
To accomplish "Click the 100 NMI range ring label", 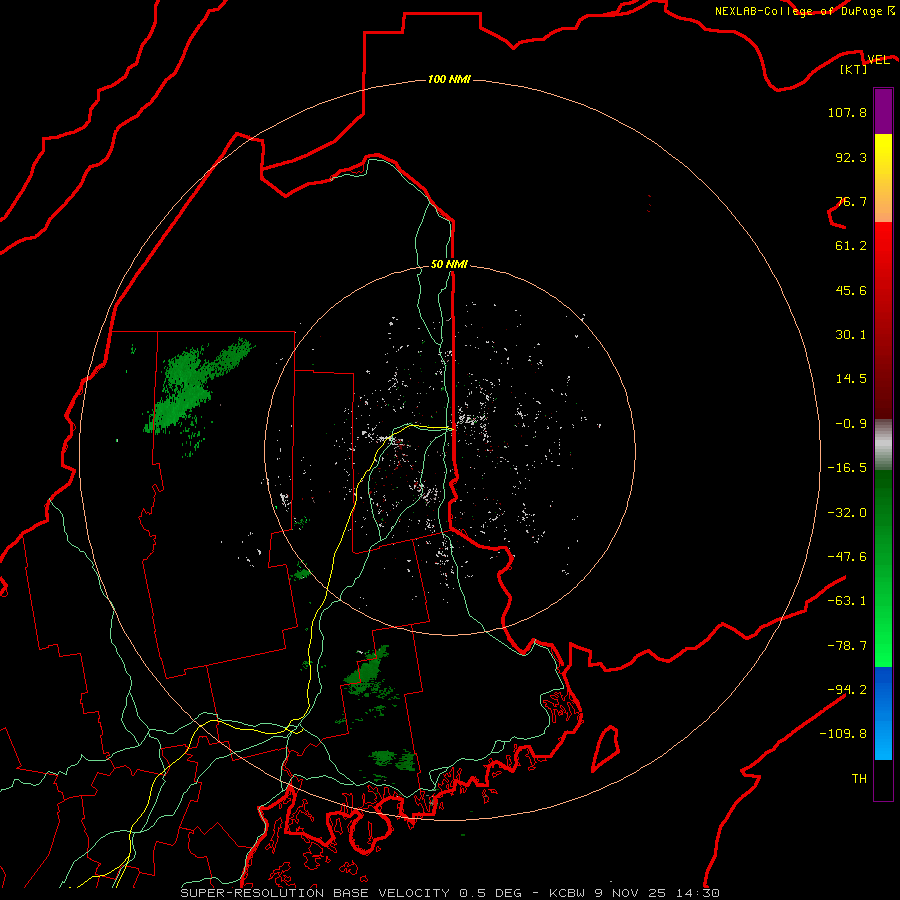I will coord(449,79).
